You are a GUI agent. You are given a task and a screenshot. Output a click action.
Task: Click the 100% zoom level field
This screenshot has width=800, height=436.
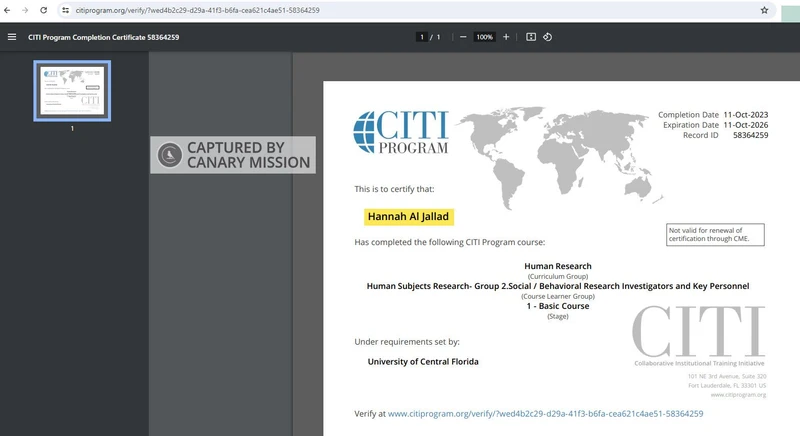click(x=484, y=37)
